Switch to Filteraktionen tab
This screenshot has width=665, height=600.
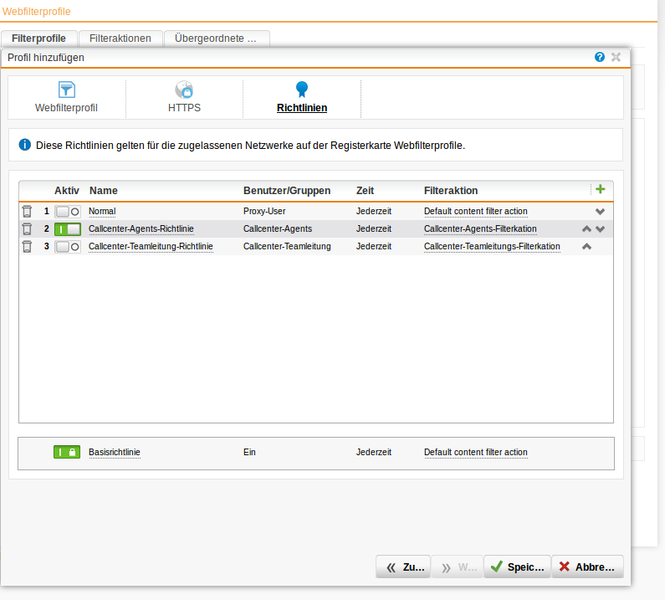click(120, 38)
